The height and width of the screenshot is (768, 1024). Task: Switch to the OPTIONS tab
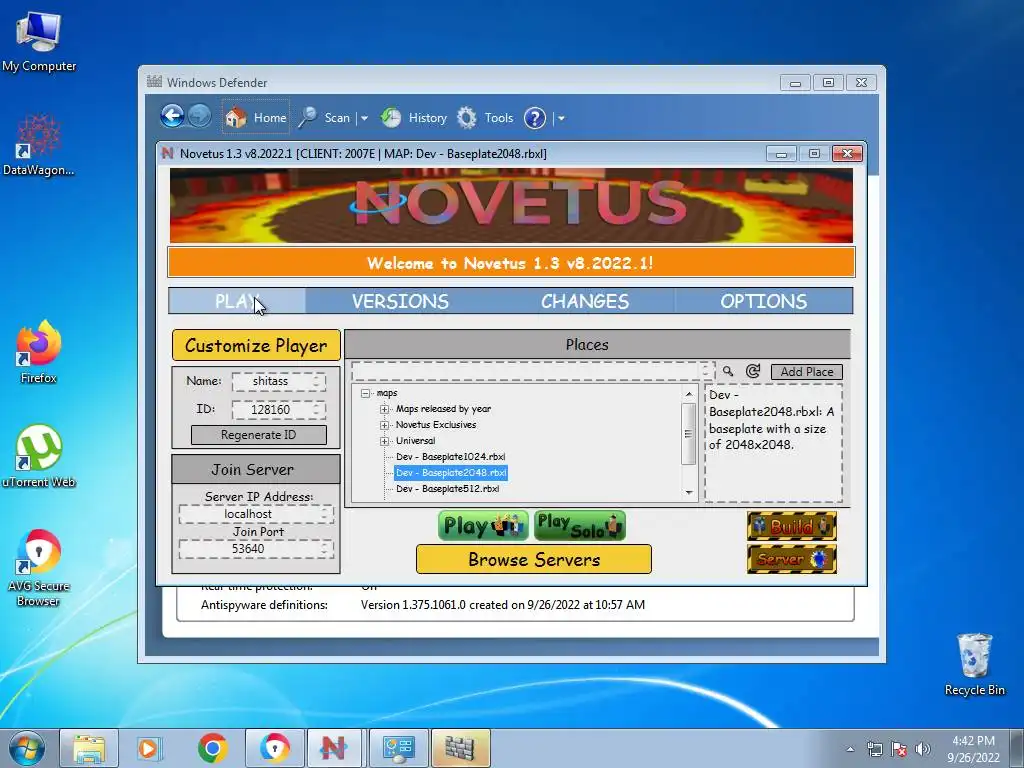tap(763, 301)
